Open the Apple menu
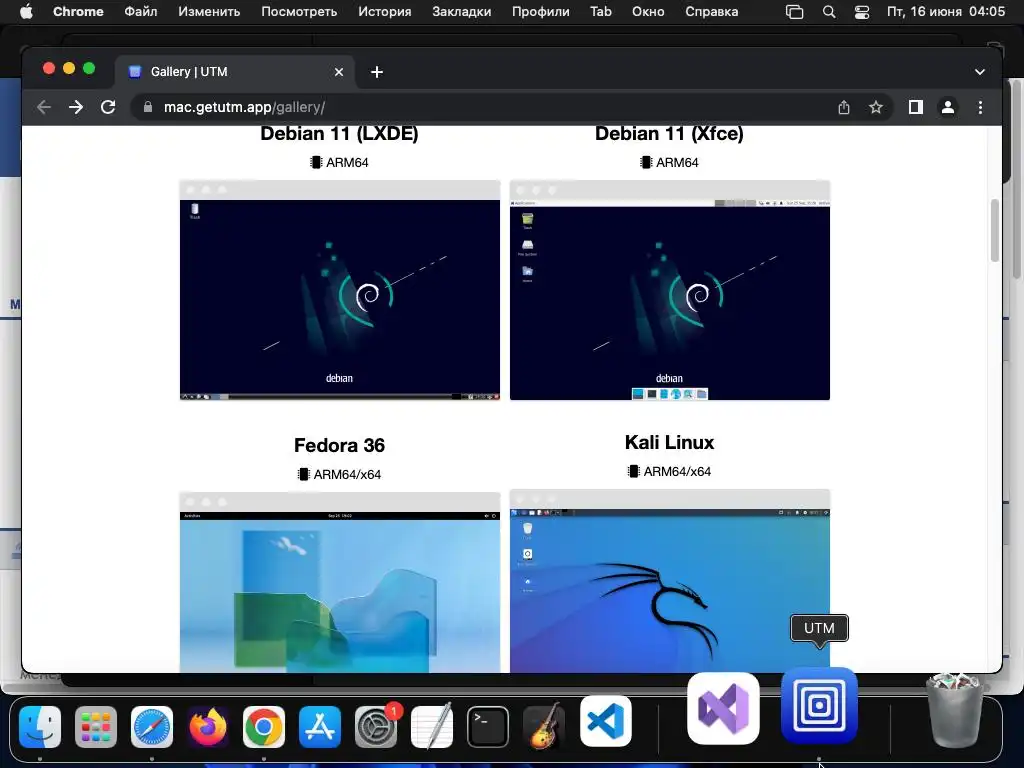Viewport: 1024px width, 768px height. pyautogui.click(x=26, y=12)
